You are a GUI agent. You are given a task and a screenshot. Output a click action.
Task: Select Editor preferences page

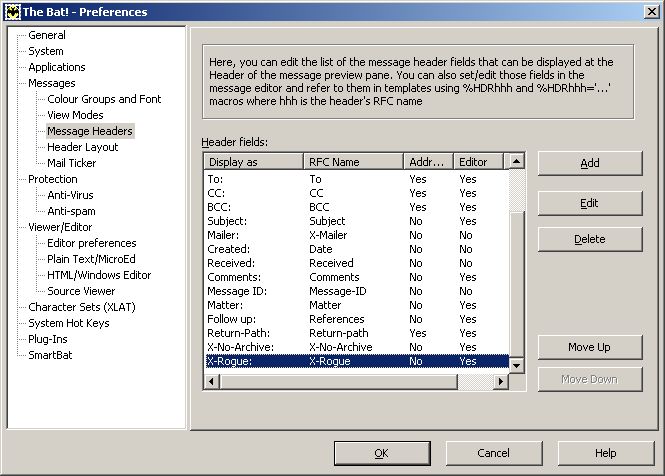tap(92, 243)
